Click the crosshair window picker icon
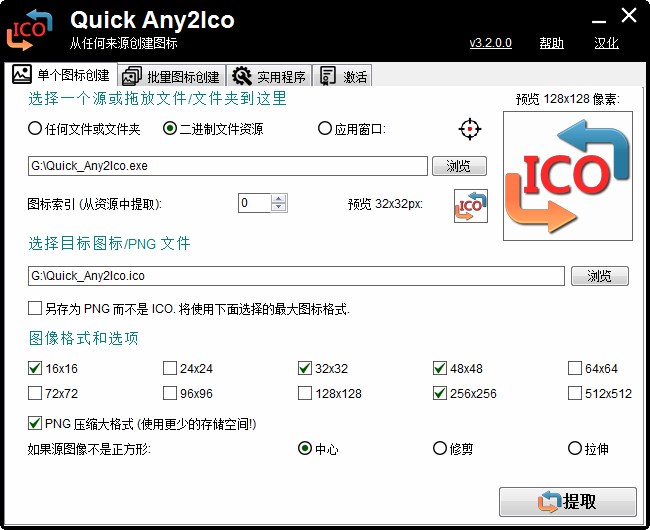This screenshot has height=530, width=650. click(470, 129)
